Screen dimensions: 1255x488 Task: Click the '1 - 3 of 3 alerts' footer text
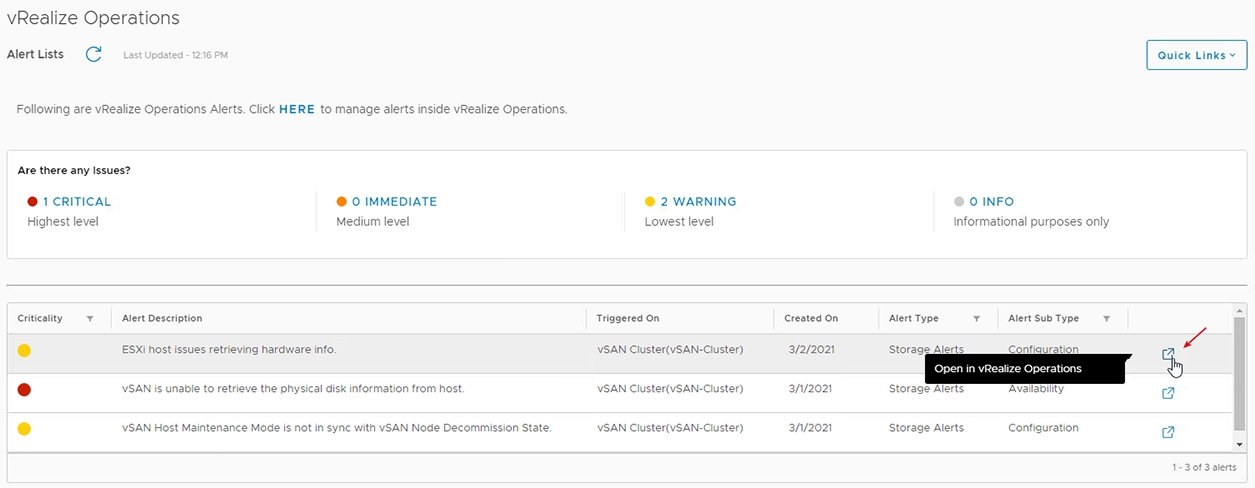[1203, 468]
